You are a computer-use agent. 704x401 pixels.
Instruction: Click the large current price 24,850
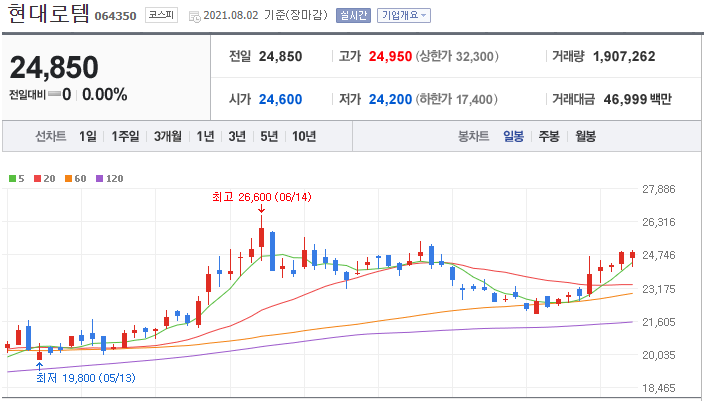[54, 67]
